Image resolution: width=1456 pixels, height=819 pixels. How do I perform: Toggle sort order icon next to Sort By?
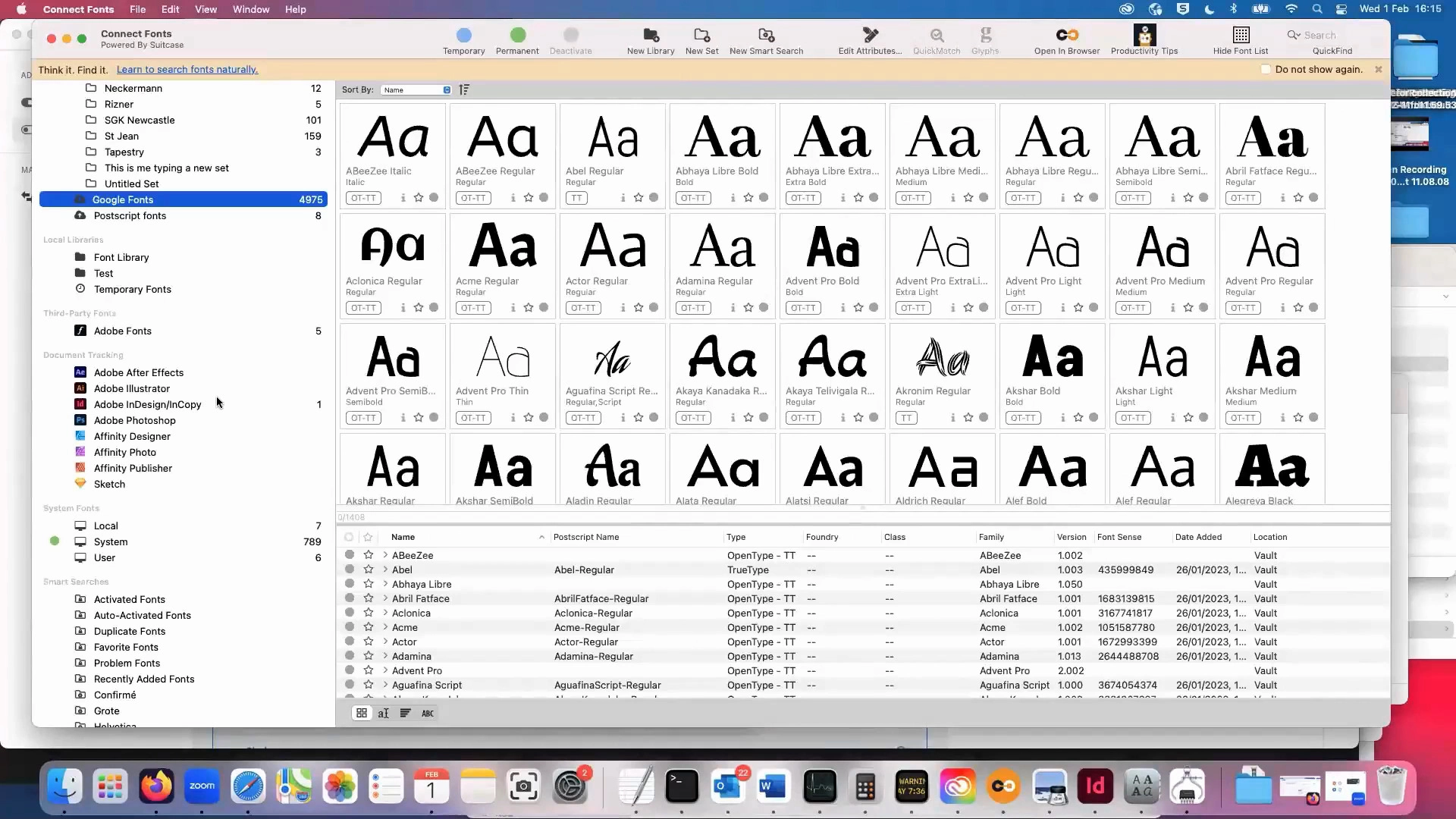click(464, 89)
